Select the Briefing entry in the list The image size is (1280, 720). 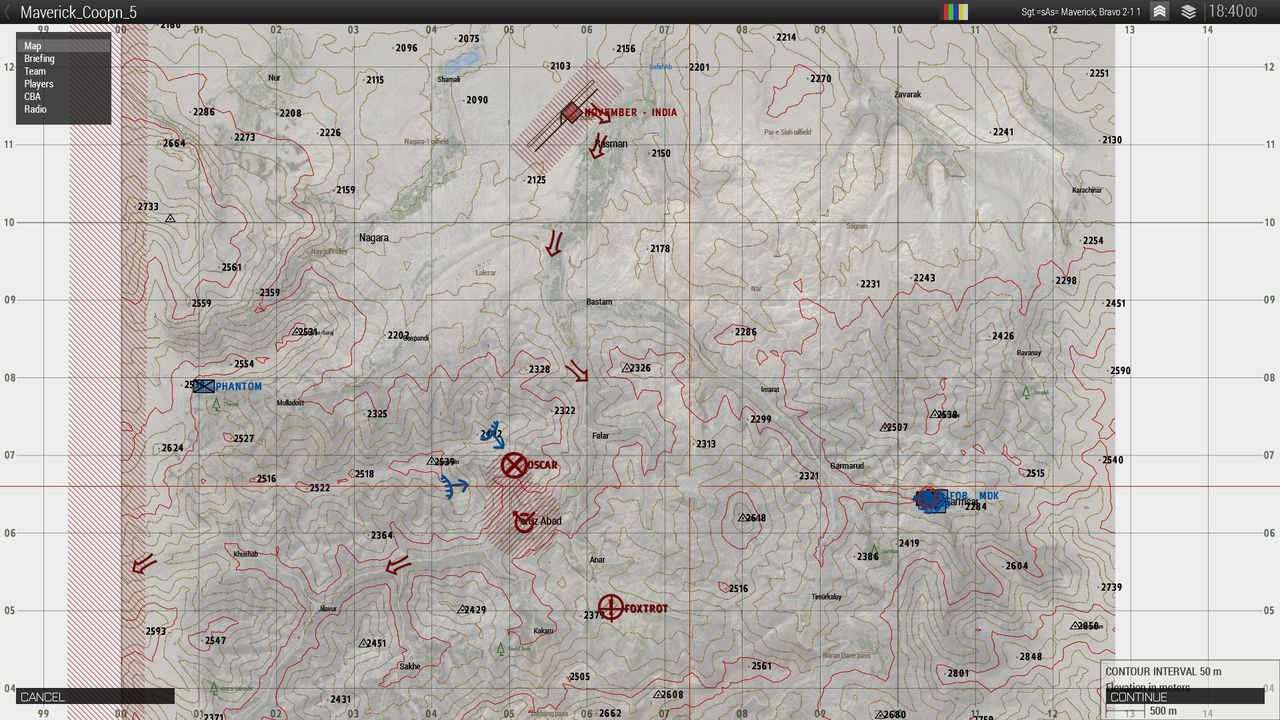(63, 59)
